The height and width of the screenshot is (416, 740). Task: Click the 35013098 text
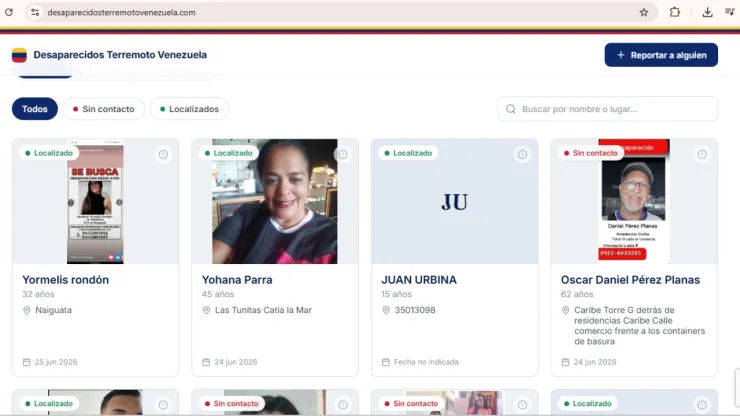tap(415, 310)
